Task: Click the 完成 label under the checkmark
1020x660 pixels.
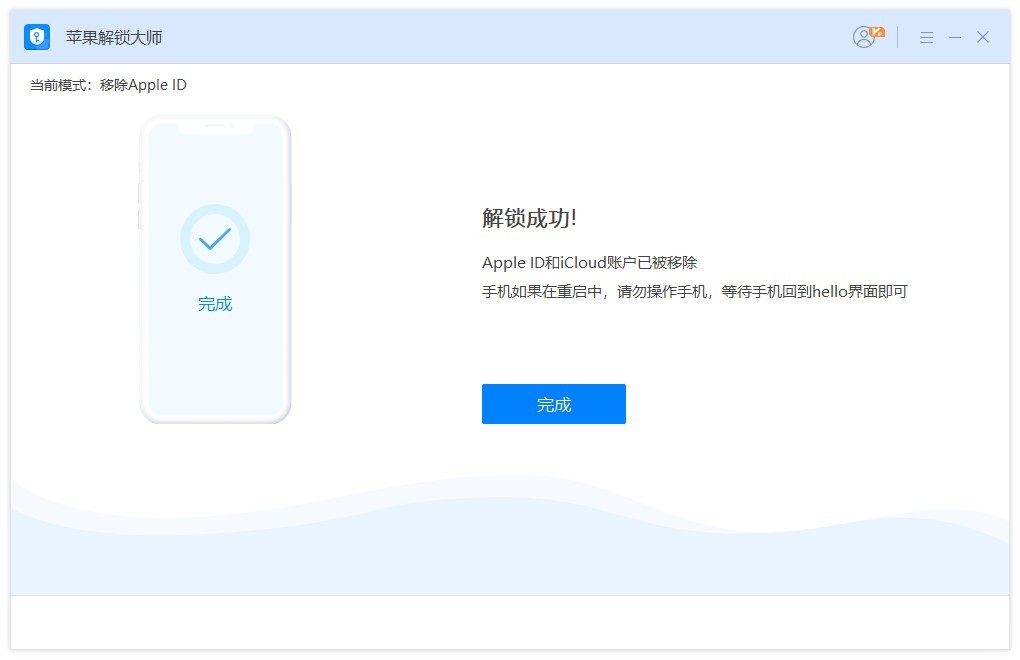Action: (x=215, y=303)
